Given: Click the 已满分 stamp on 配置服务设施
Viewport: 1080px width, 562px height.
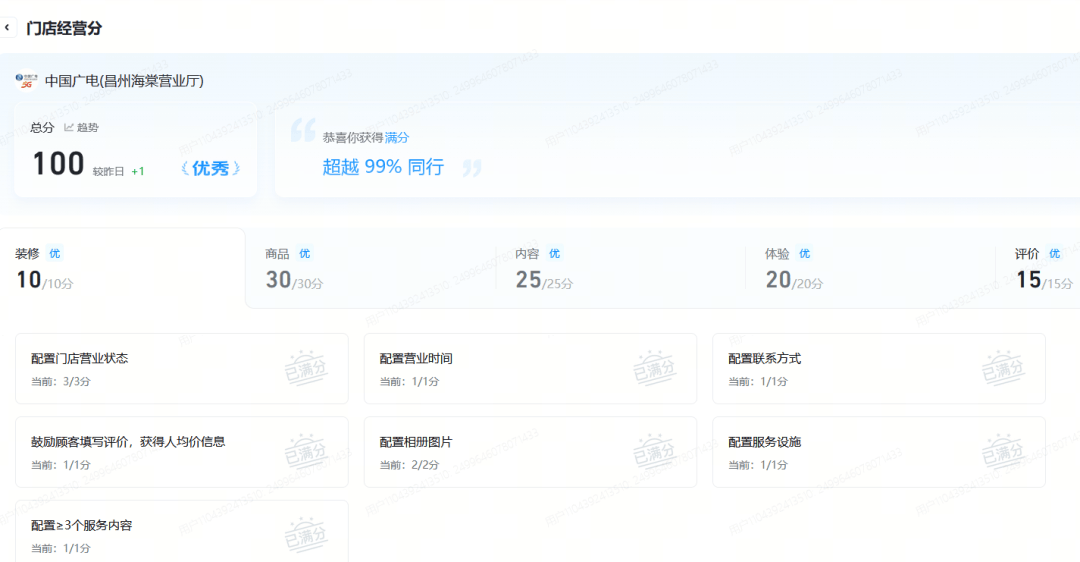Looking at the screenshot, I should tap(1003, 452).
